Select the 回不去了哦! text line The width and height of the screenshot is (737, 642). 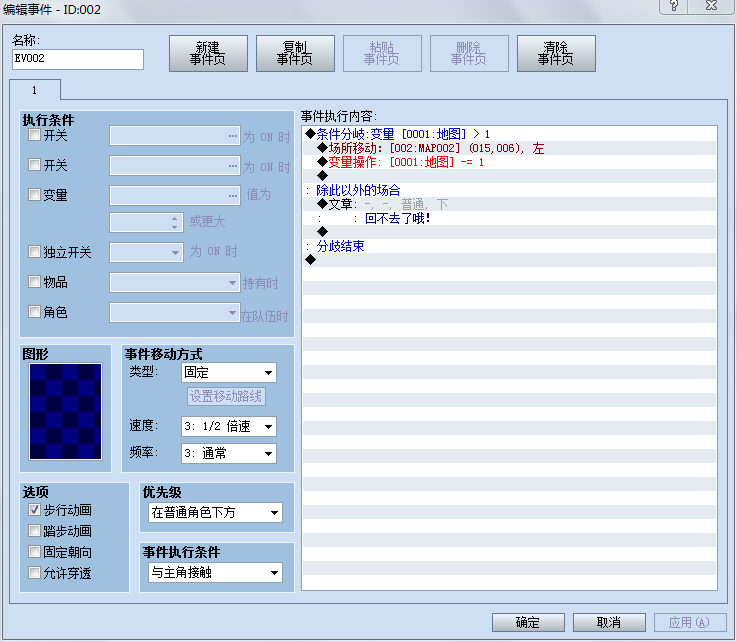point(510,218)
